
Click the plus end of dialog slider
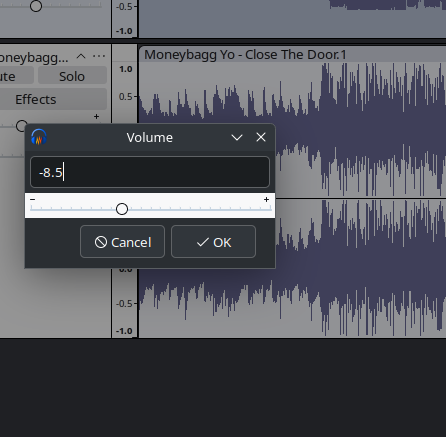coord(266,200)
